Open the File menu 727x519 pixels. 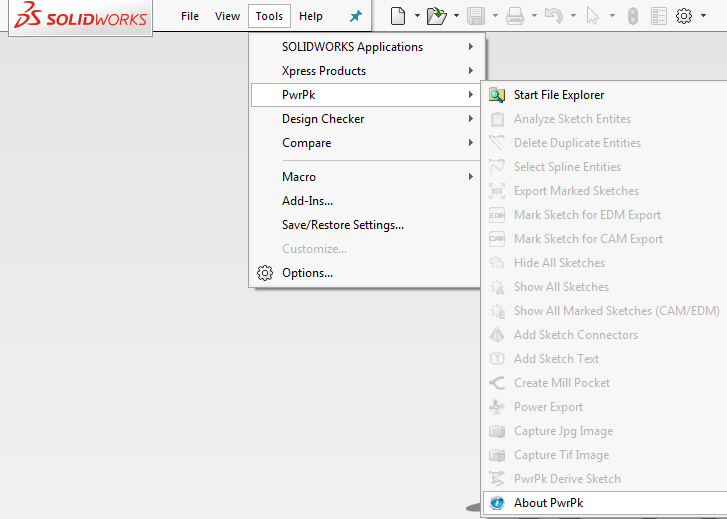[190, 16]
